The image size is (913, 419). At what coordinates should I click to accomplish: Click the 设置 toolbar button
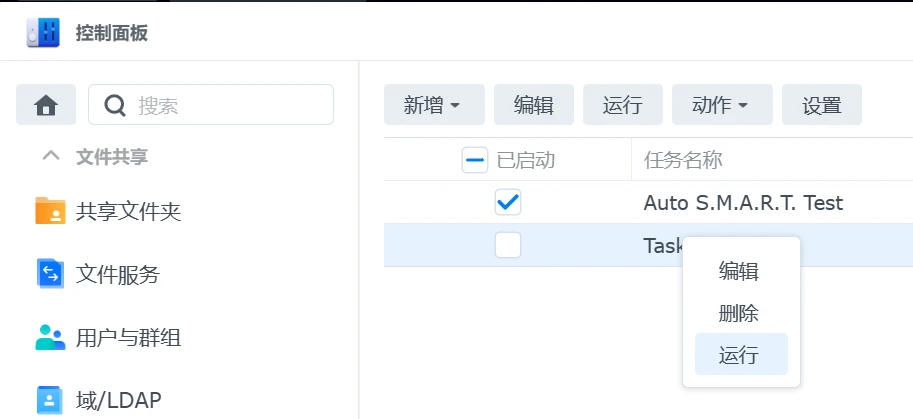822,105
